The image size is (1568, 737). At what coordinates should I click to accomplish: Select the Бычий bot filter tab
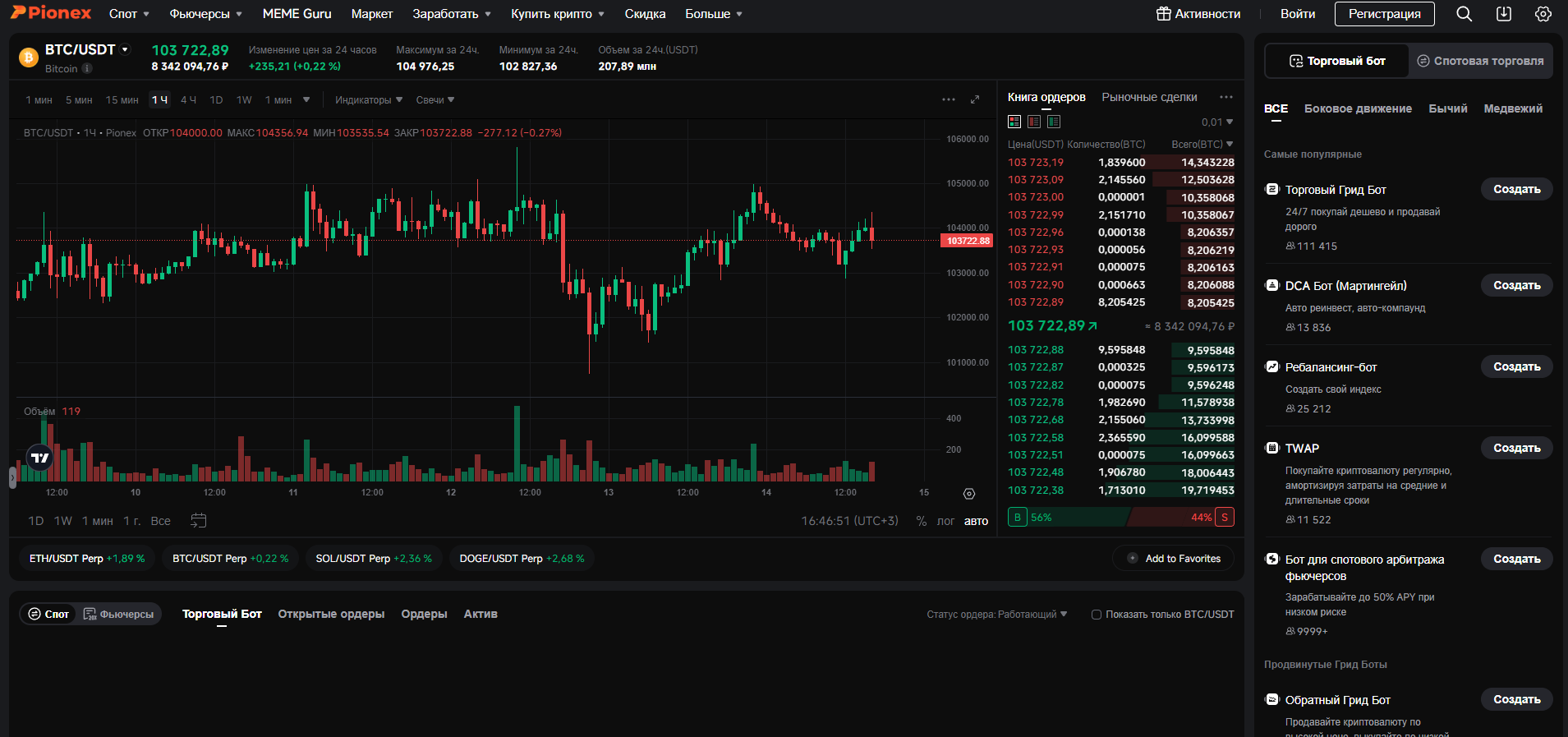point(1447,108)
